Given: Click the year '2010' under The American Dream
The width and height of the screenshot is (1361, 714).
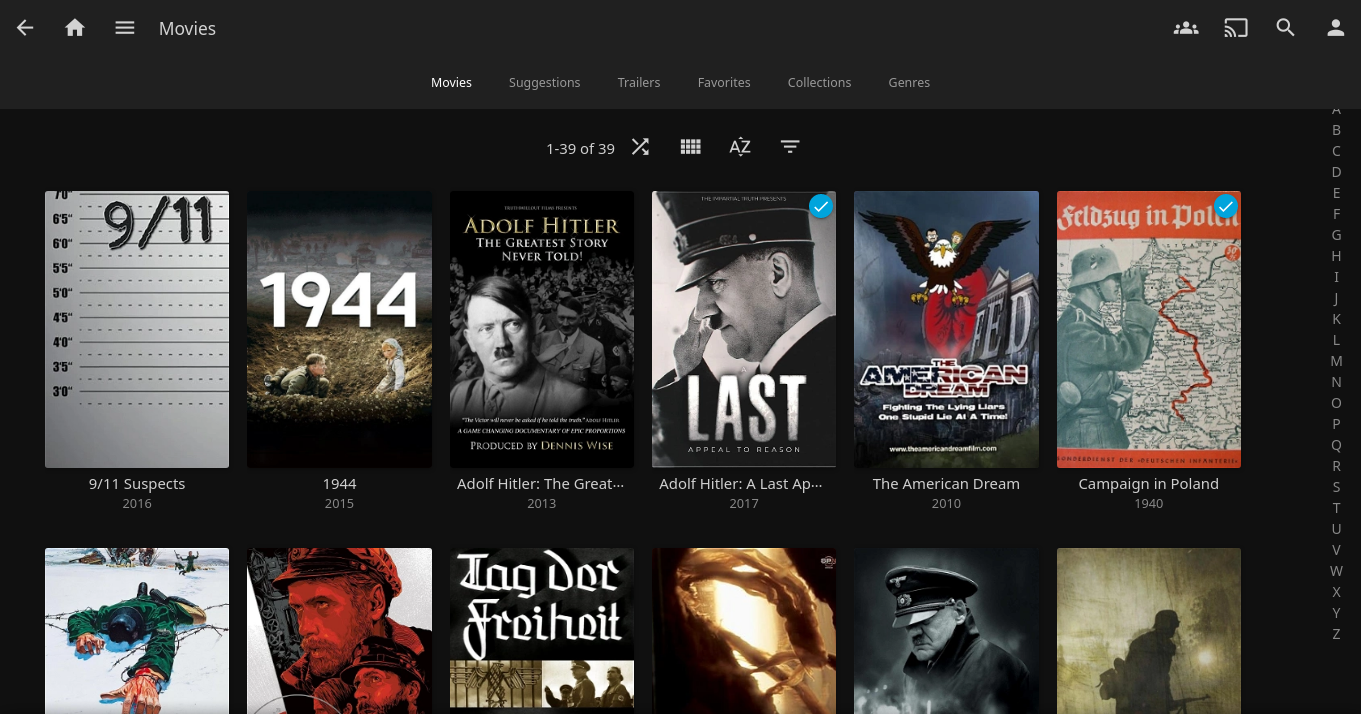Looking at the screenshot, I should click(x=946, y=504).
